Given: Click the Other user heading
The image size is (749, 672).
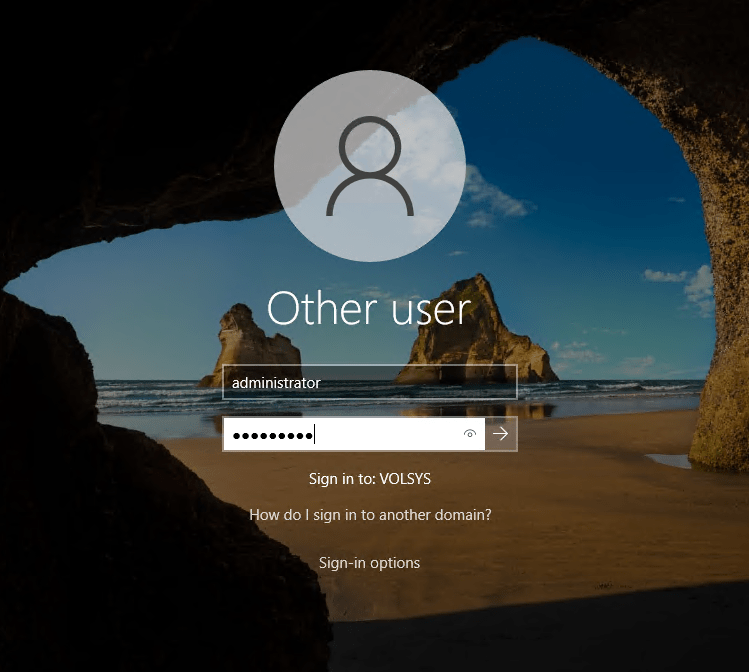Looking at the screenshot, I should coord(368,309).
